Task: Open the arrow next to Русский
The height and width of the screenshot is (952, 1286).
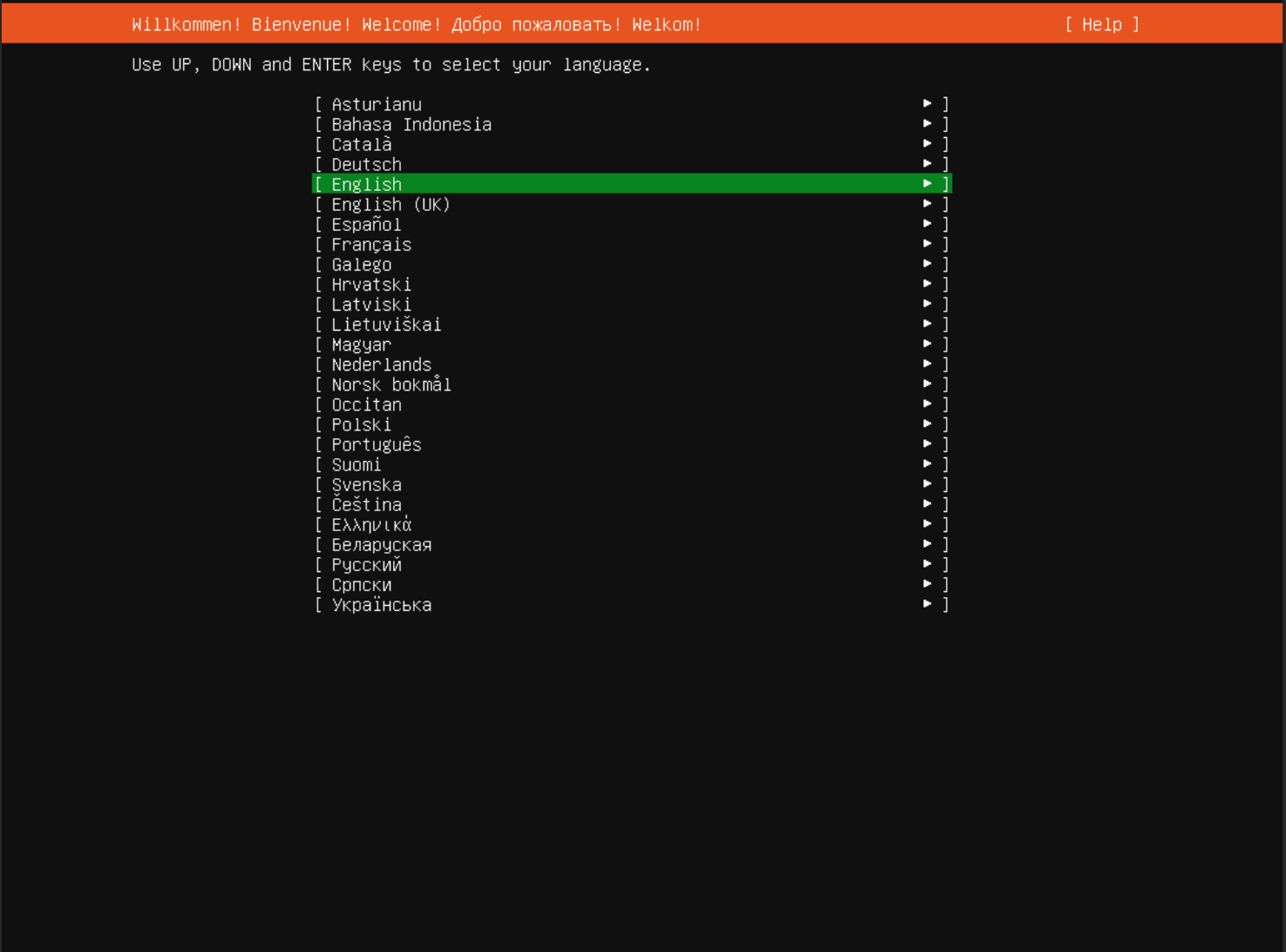Action: [928, 563]
